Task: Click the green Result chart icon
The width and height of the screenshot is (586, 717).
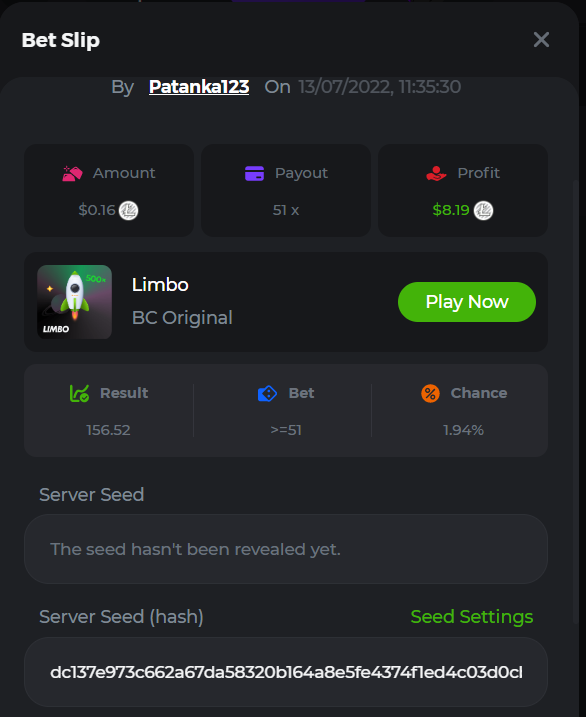Action: coord(79,393)
